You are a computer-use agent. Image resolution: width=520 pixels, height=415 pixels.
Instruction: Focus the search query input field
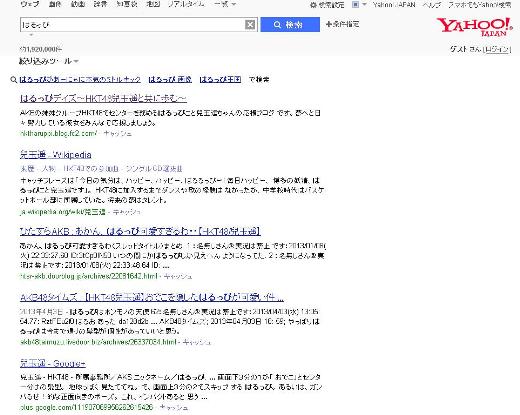[x=133, y=25]
